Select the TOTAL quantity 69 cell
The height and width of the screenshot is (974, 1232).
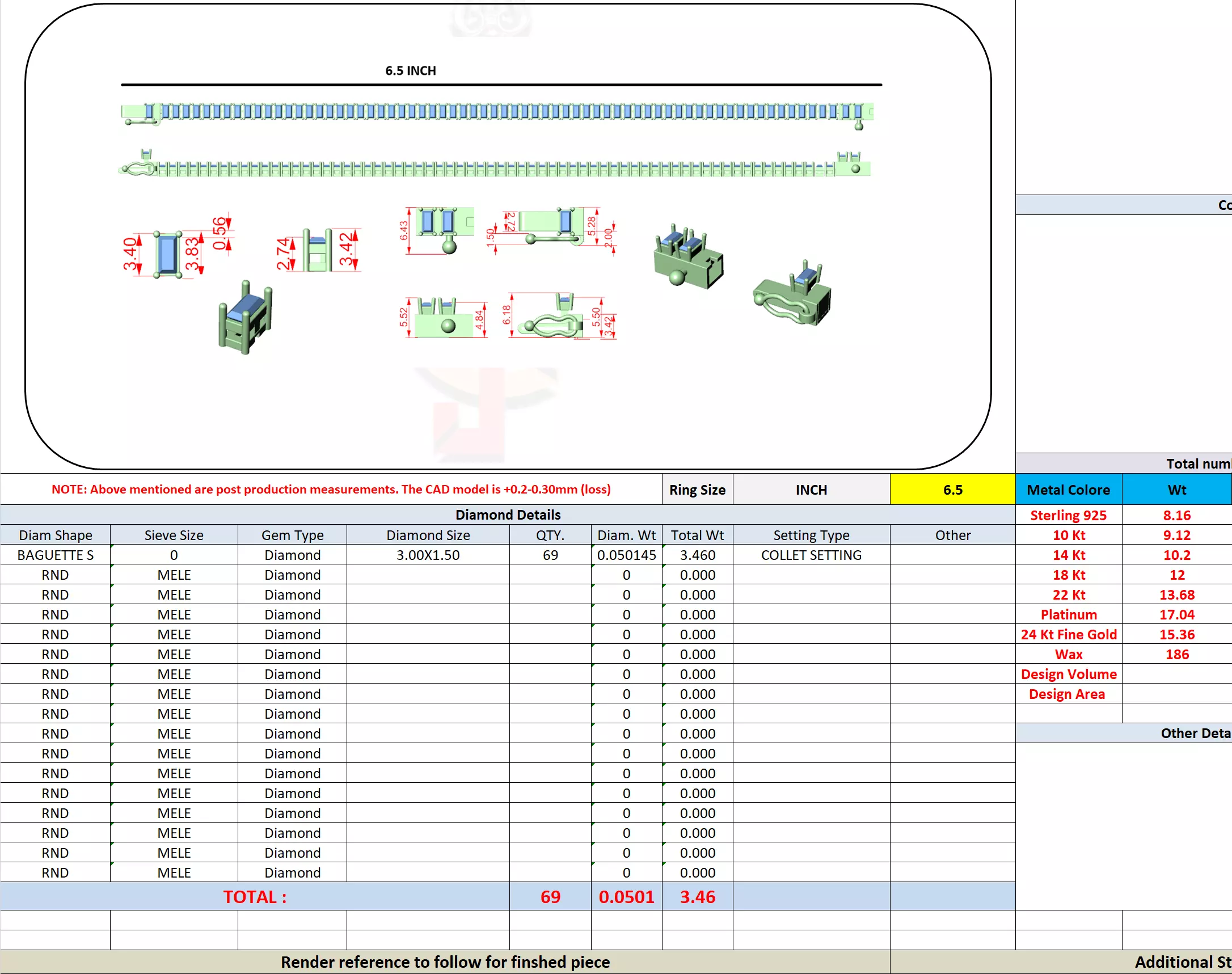point(550,896)
